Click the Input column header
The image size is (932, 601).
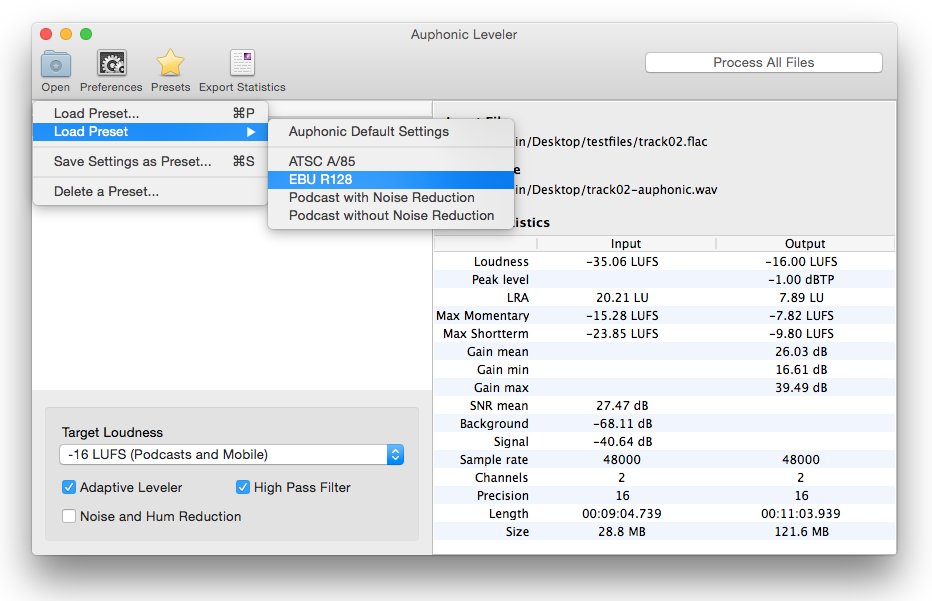(x=626, y=244)
